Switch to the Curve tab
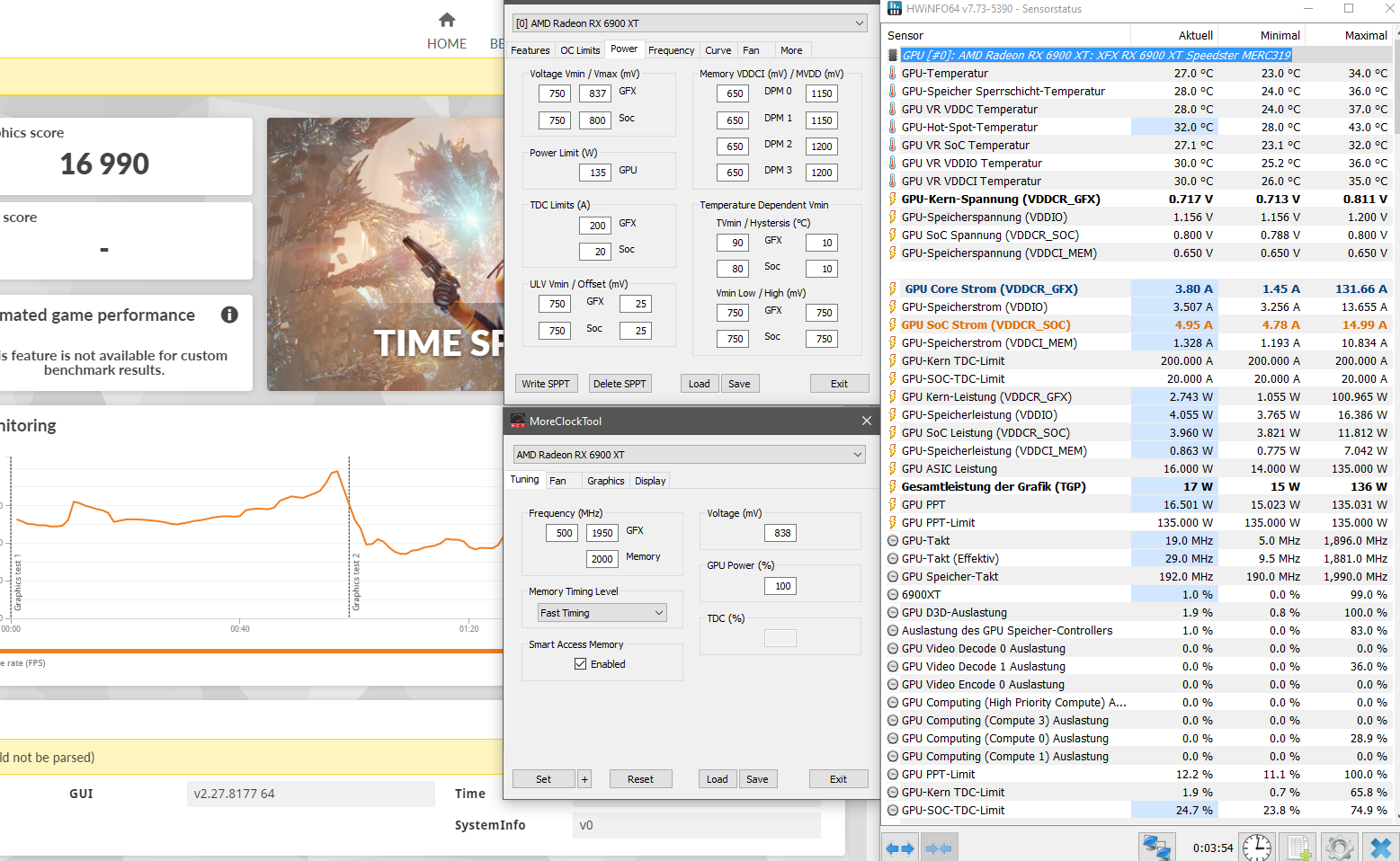 pos(718,50)
